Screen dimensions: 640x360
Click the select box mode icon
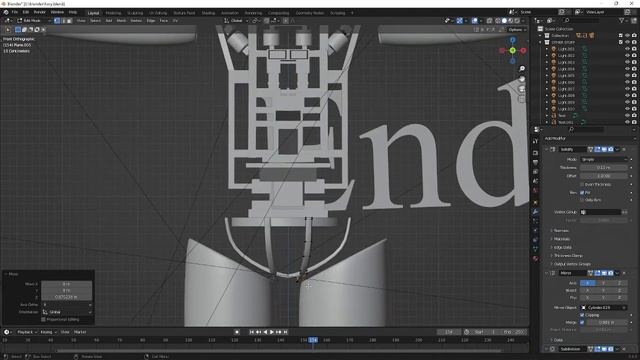pyautogui.click(x=18, y=29)
